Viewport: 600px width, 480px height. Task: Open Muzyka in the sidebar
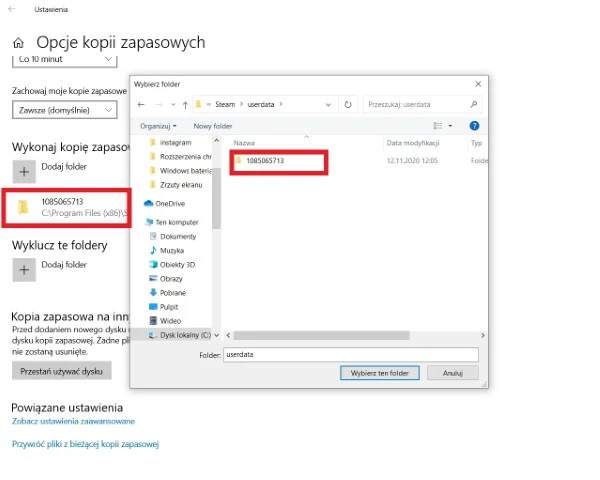pos(171,249)
